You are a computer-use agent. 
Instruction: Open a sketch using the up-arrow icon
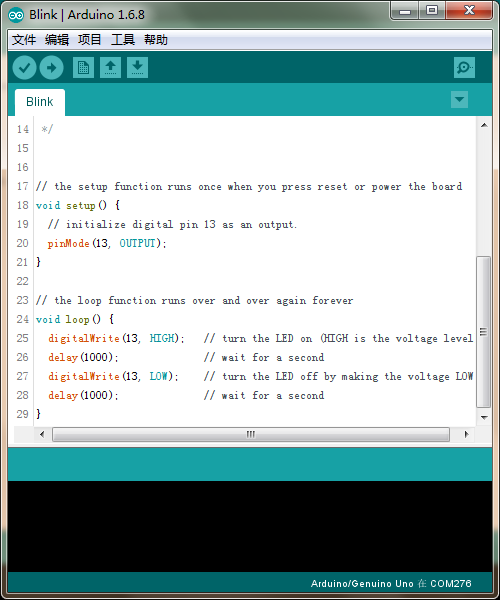[111, 68]
